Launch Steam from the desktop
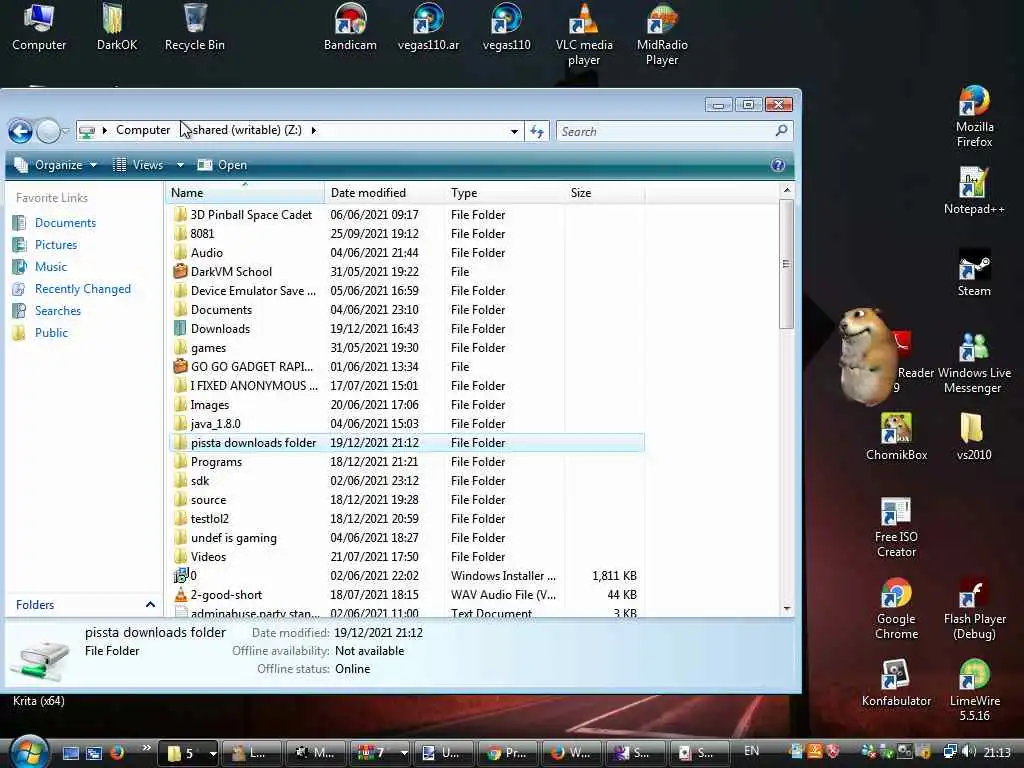The width and height of the screenshot is (1024, 768). 974,273
